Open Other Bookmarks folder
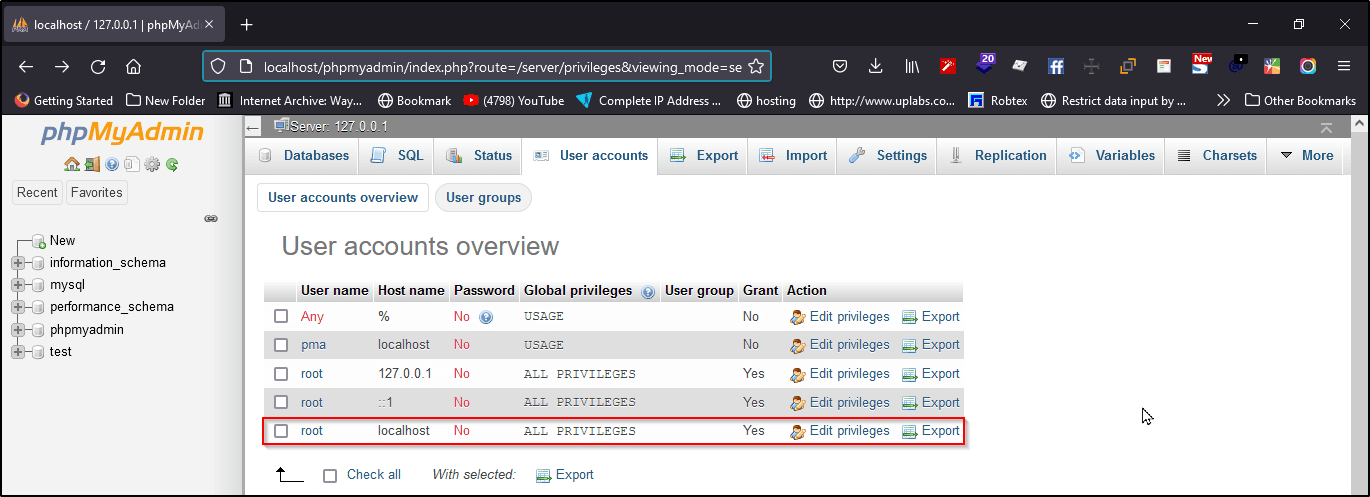The width and height of the screenshot is (1370, 497). (1300, 100)
